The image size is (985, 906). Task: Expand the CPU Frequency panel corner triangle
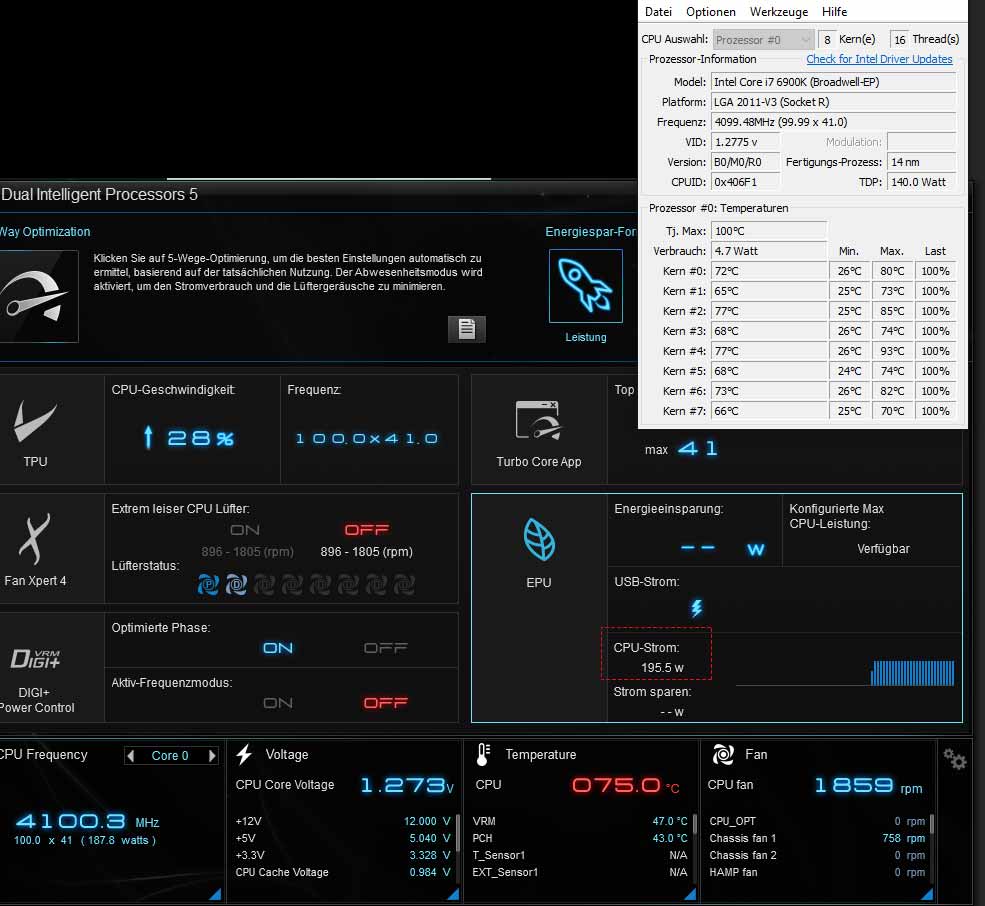(x=215, y=894)
